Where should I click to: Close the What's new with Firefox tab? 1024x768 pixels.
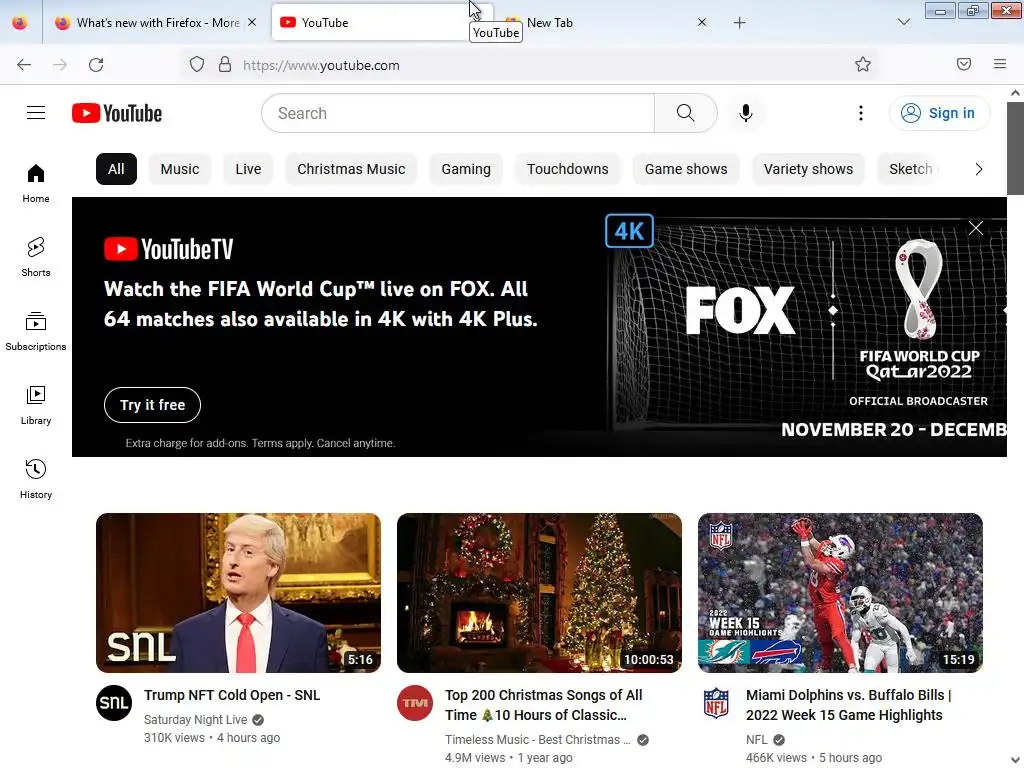[x=252, y=22]
